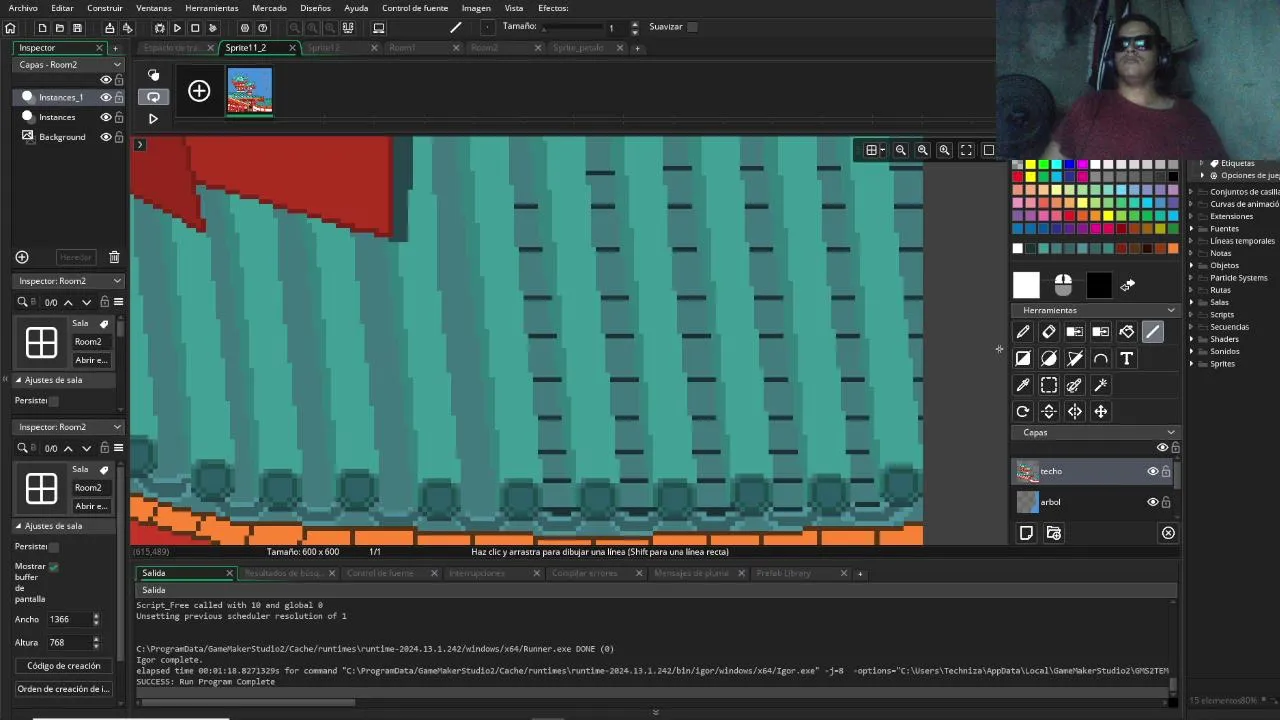
Task: Collapse the Capas panel header
Action: [1171, 432]
